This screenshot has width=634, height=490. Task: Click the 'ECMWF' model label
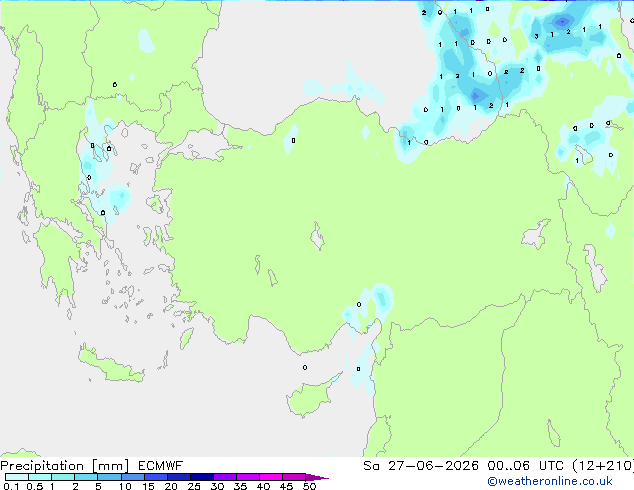[161, 466]
